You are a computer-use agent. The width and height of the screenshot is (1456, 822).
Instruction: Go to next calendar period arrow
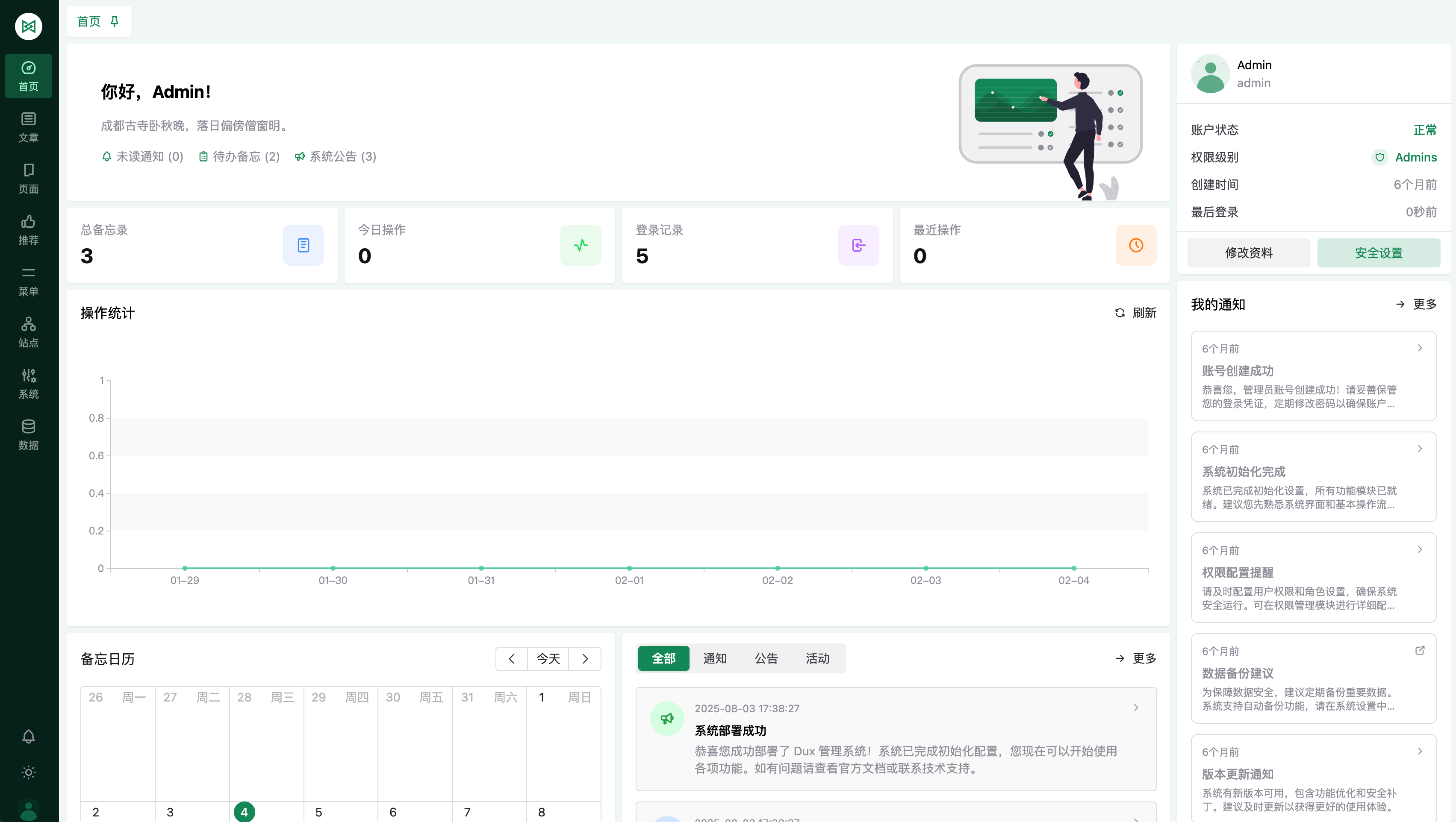[x=585, y=659]
